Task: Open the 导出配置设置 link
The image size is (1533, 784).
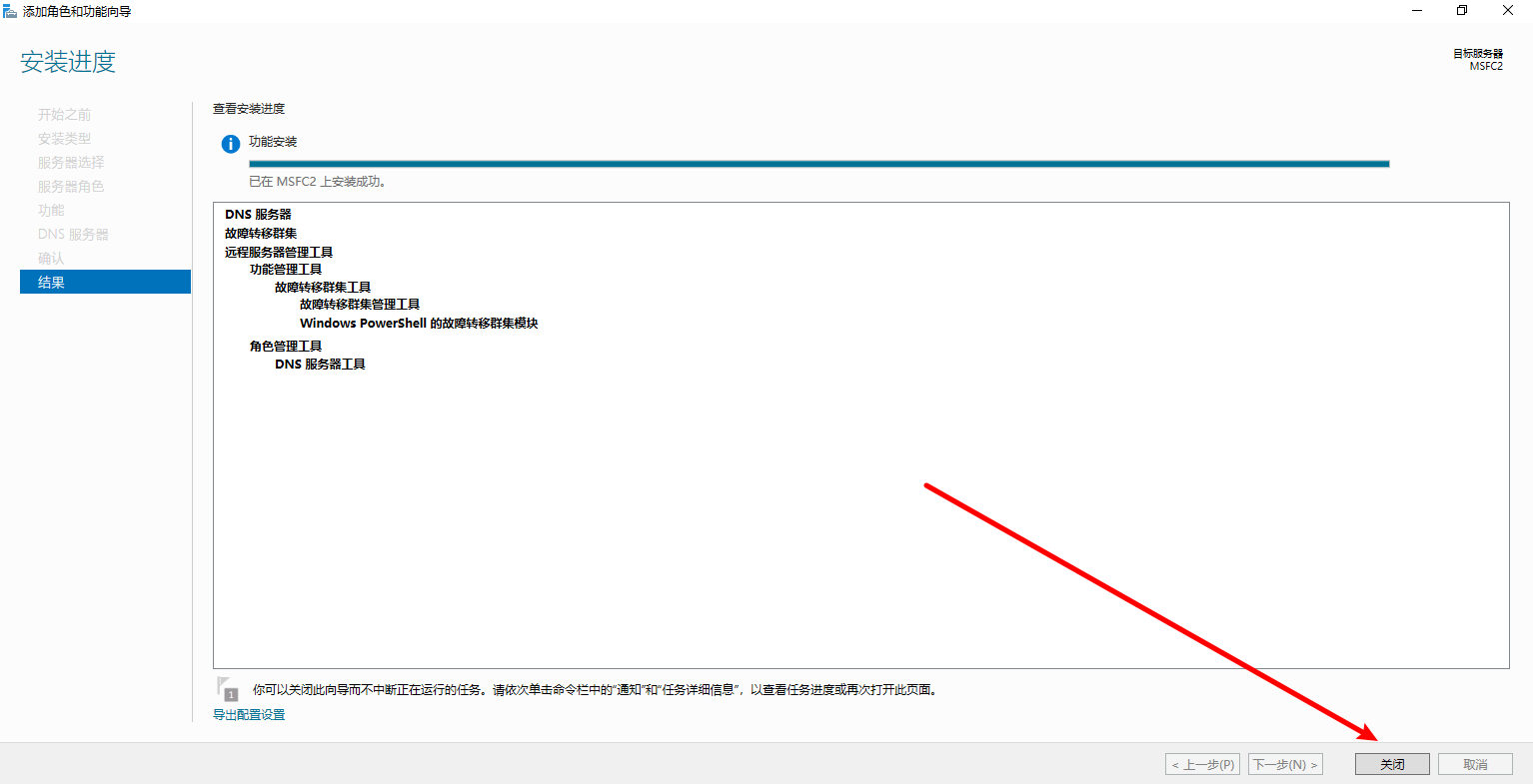Action: (249, 715)
